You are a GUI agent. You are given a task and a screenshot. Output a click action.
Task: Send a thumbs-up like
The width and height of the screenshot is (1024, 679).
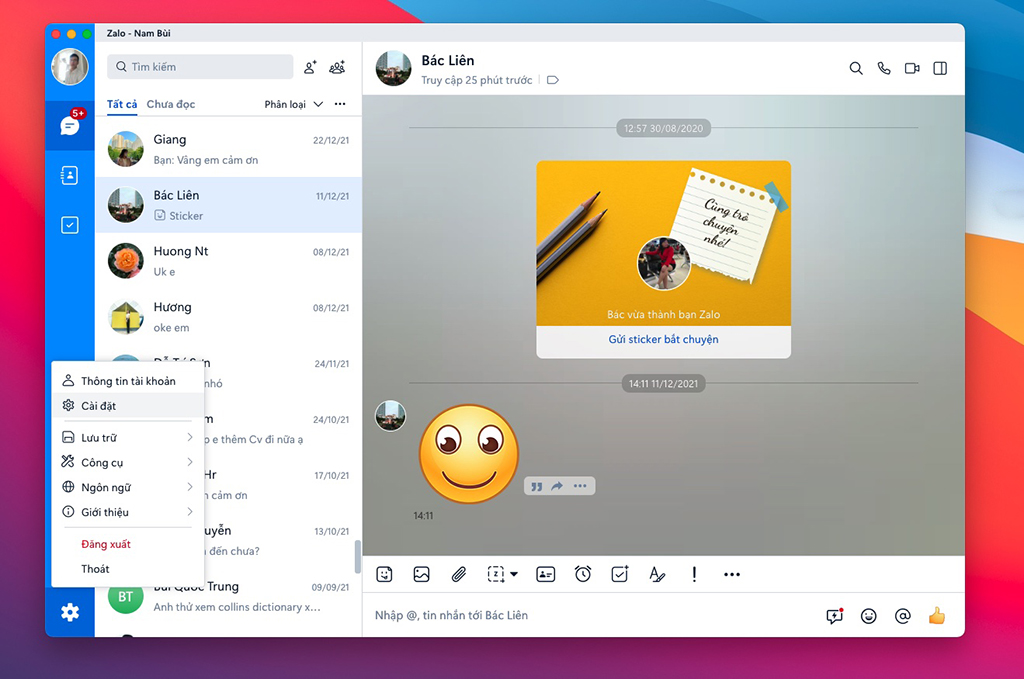pyautogui.click(x=936, y=615)
